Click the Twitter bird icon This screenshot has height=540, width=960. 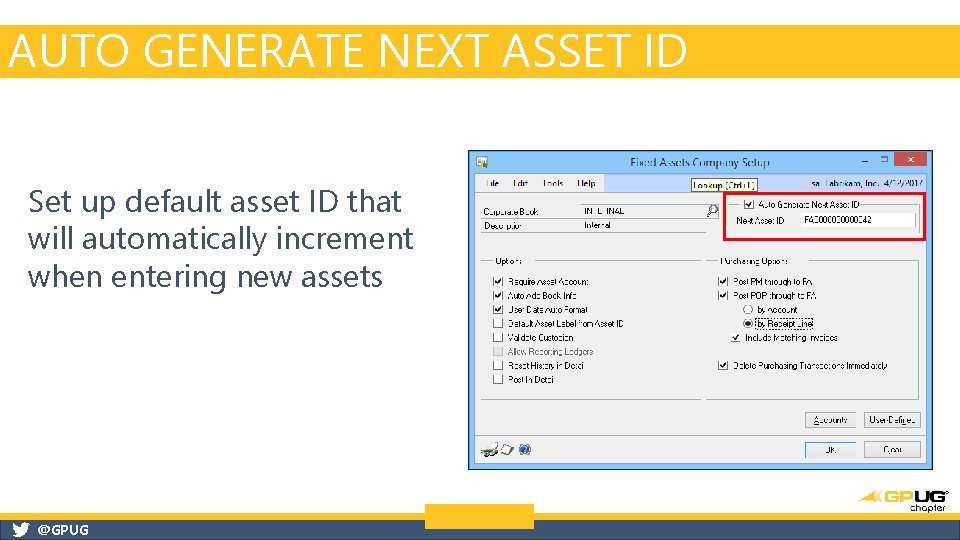[20, 530]
